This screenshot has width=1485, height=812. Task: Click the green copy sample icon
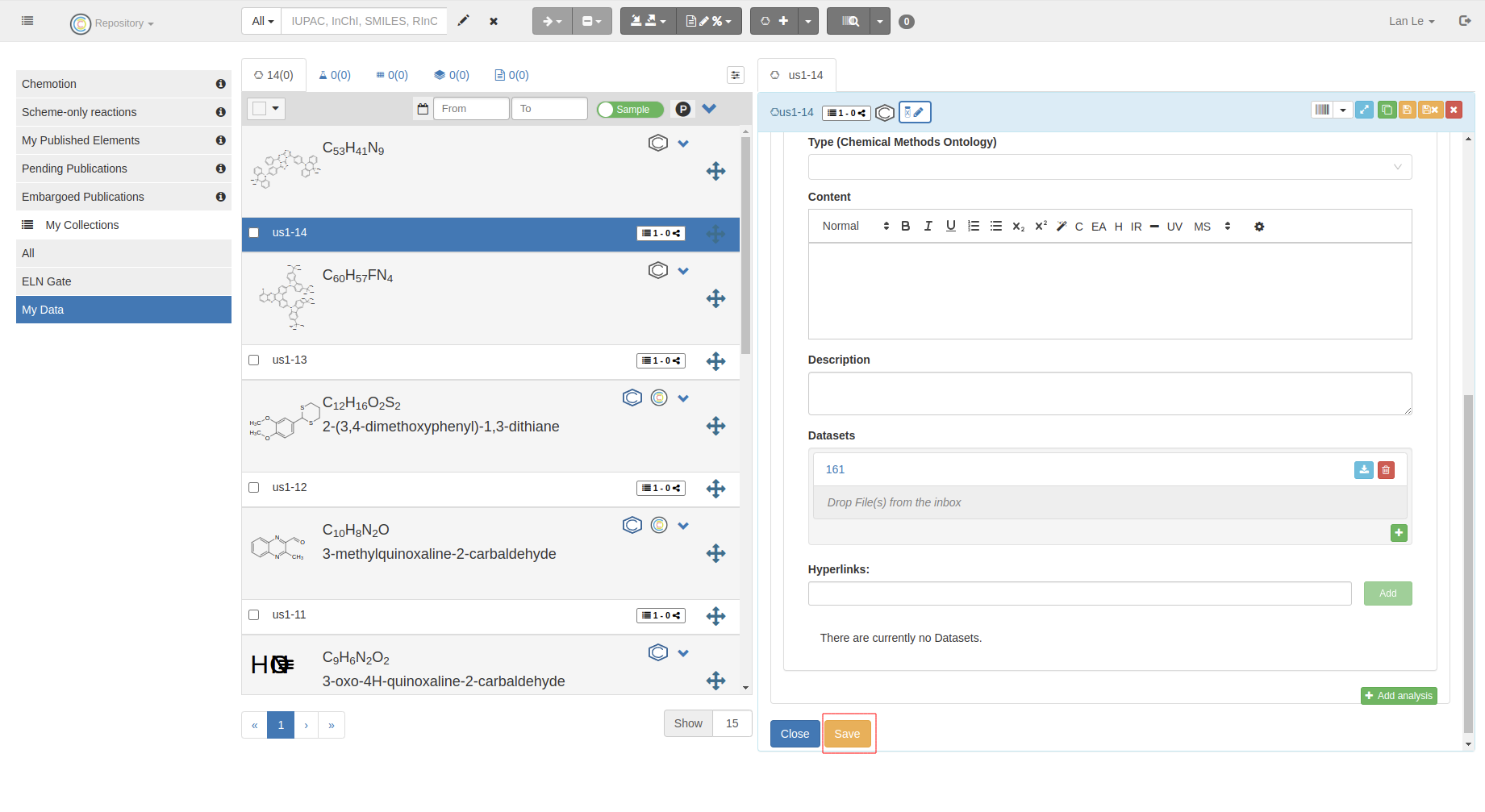coord(1387,110)
